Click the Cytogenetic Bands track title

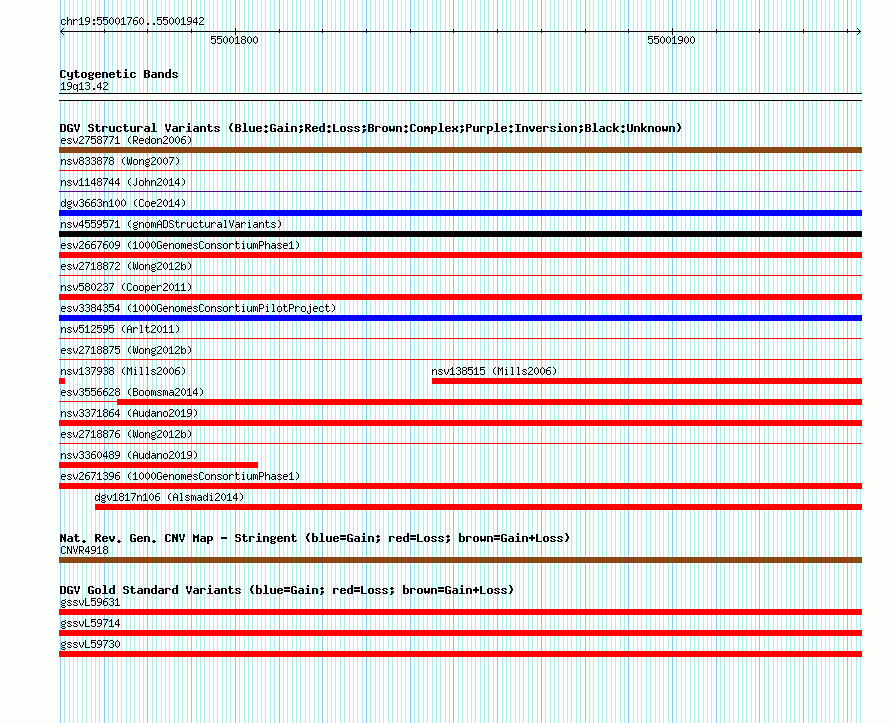119,74
